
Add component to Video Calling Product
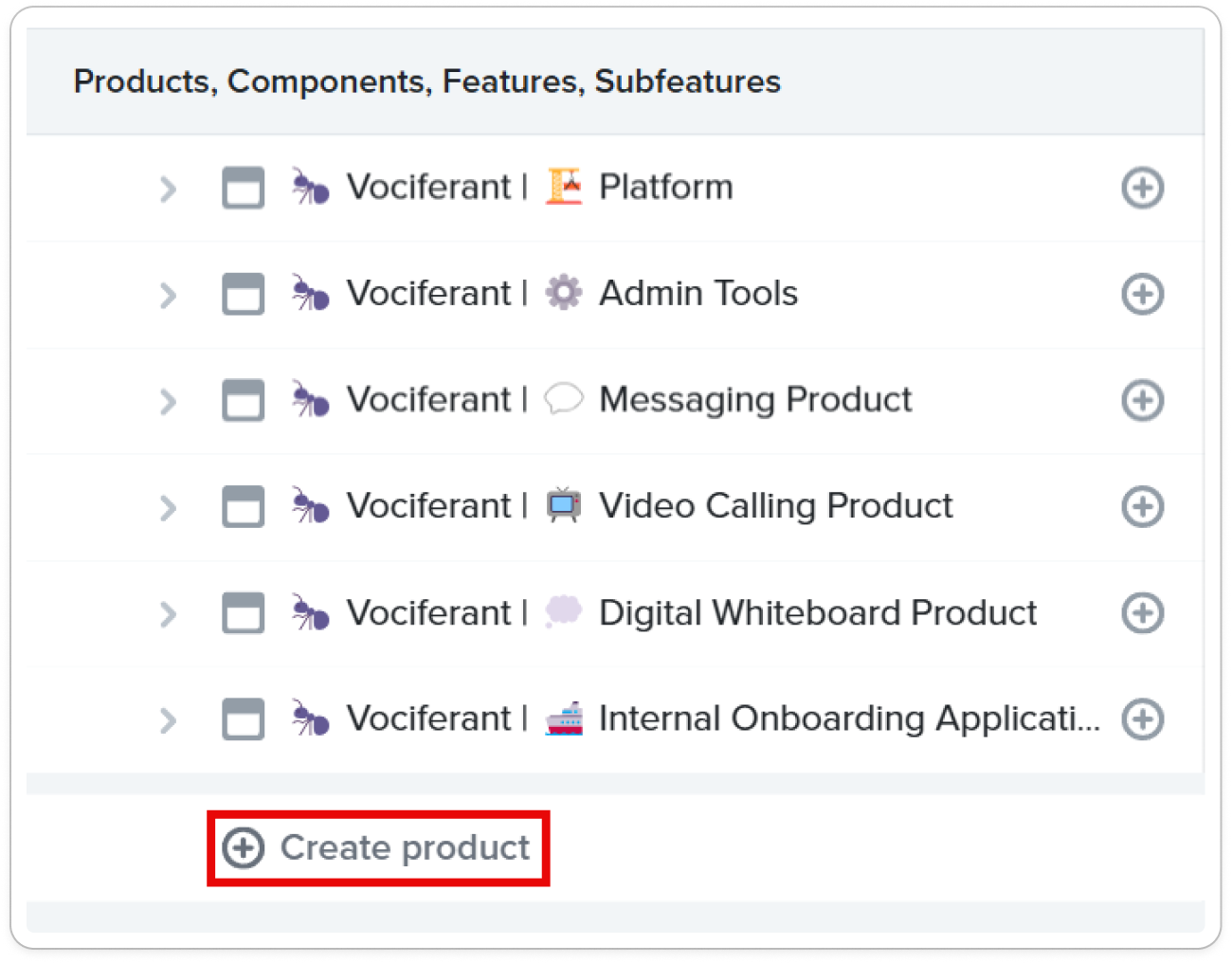click(1142, 506)
